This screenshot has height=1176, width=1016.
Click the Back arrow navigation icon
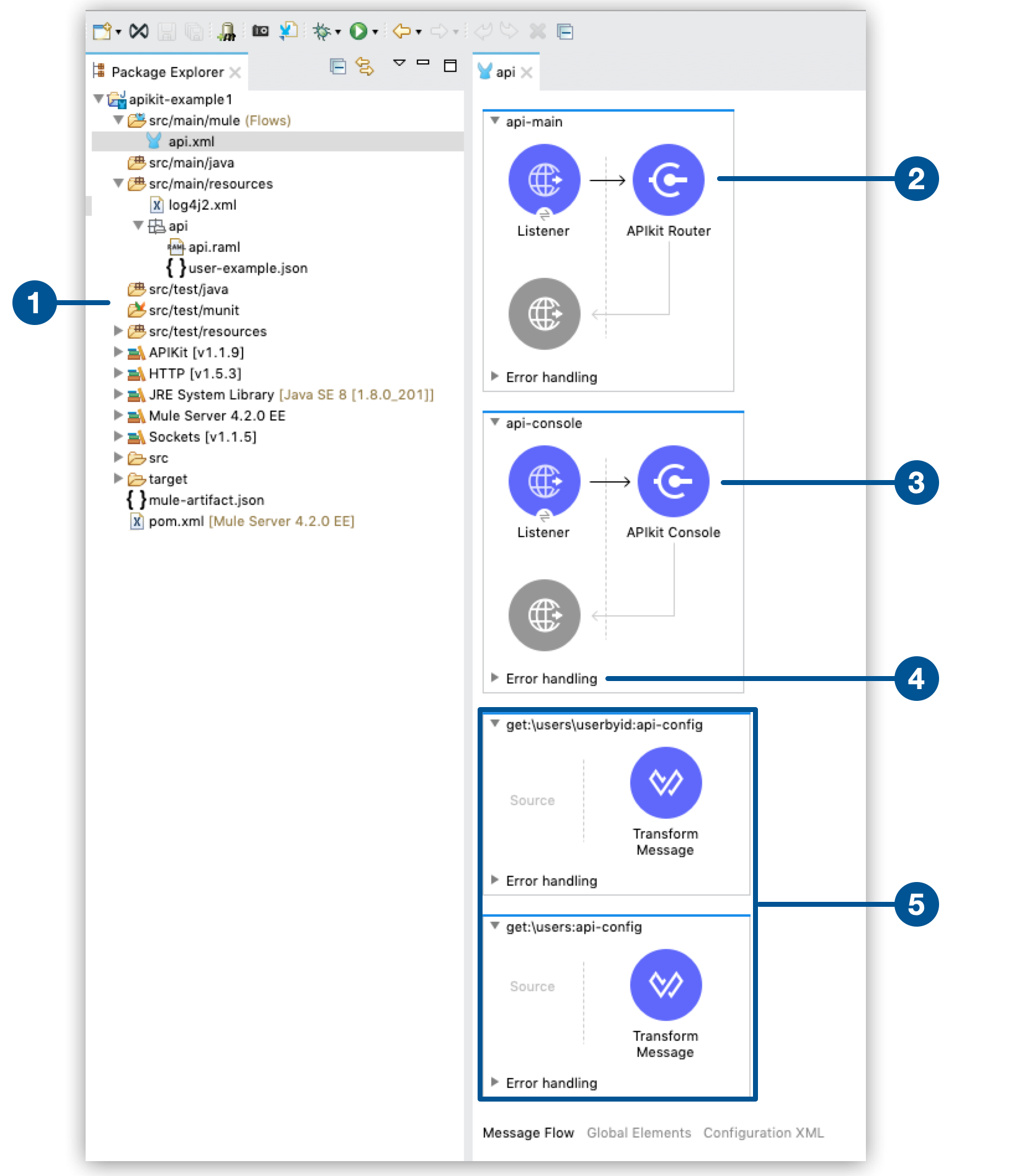pos(402,31)
